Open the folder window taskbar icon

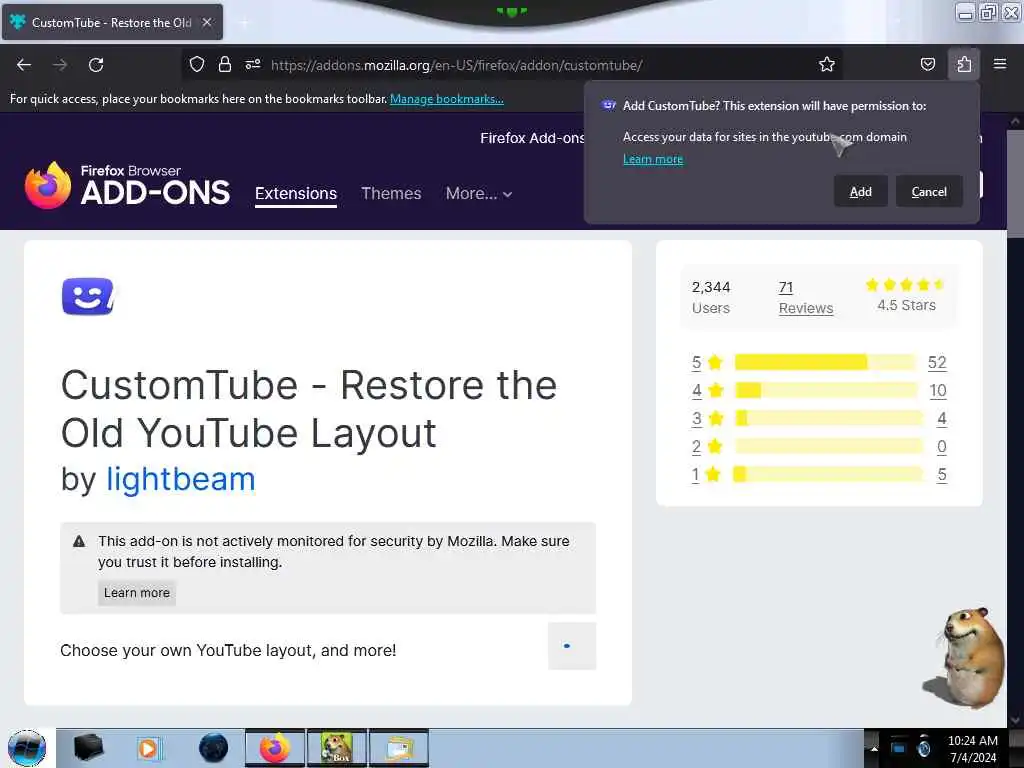pyautogui.click(x=399, y=748)
